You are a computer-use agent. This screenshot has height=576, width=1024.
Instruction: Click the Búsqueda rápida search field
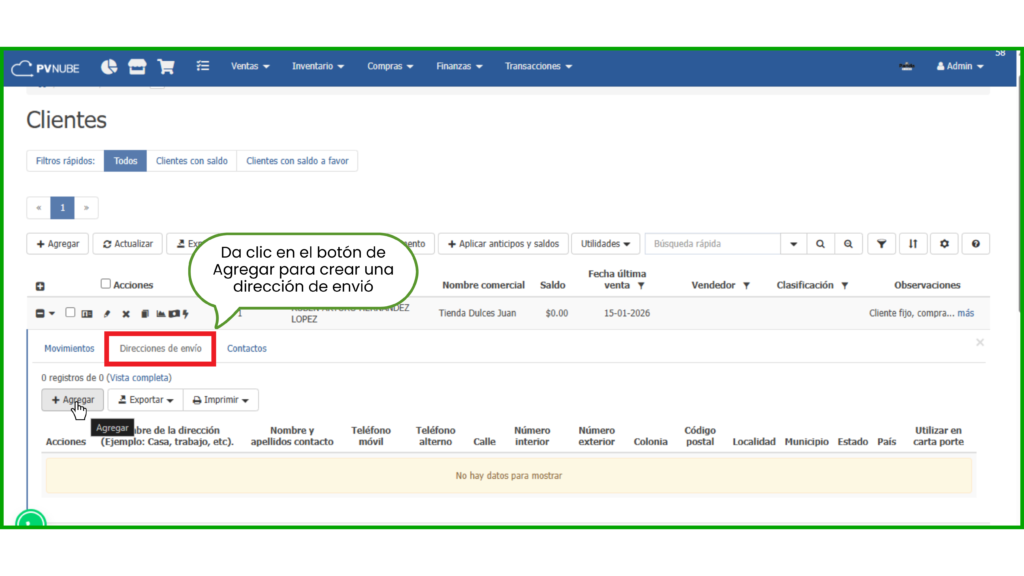712,244
